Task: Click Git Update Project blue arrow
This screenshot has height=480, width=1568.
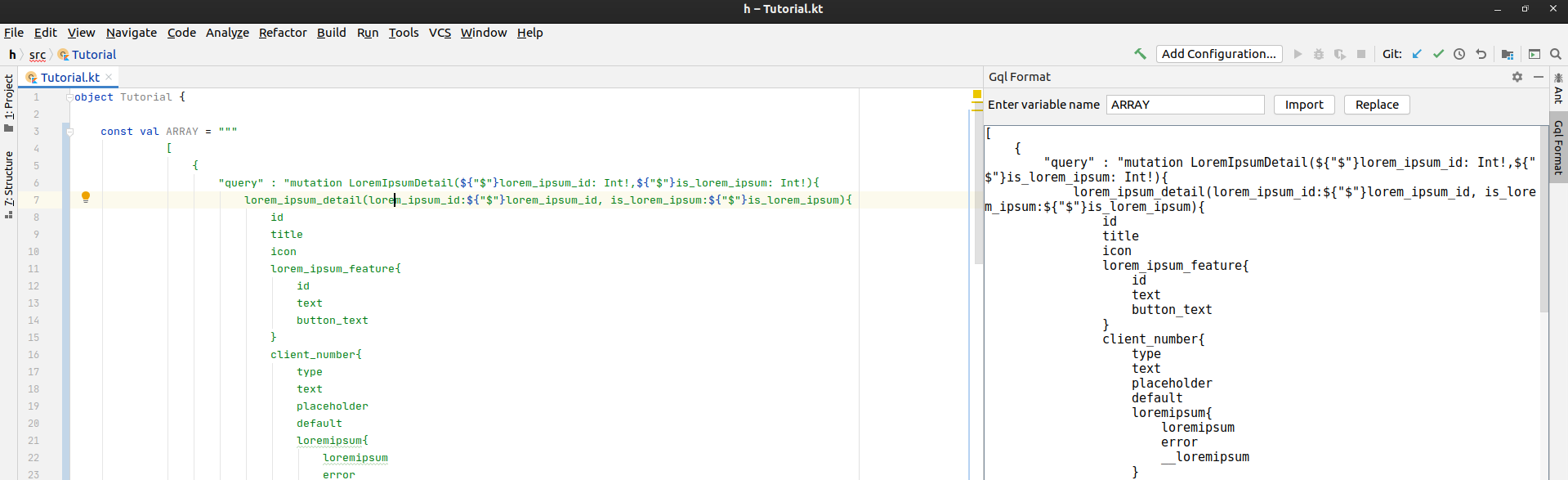Action: point(1417,54)
